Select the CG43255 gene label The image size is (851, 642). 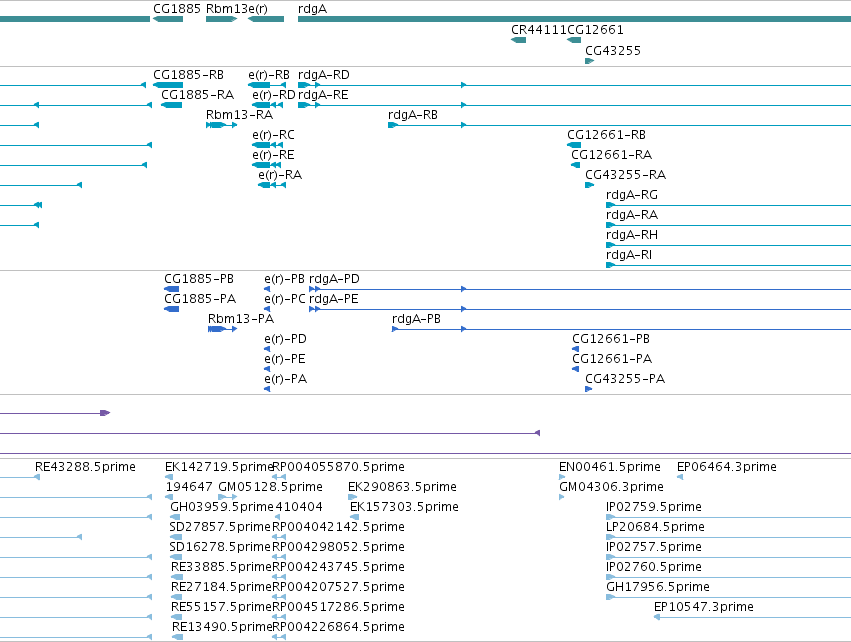tap(613, 50)
